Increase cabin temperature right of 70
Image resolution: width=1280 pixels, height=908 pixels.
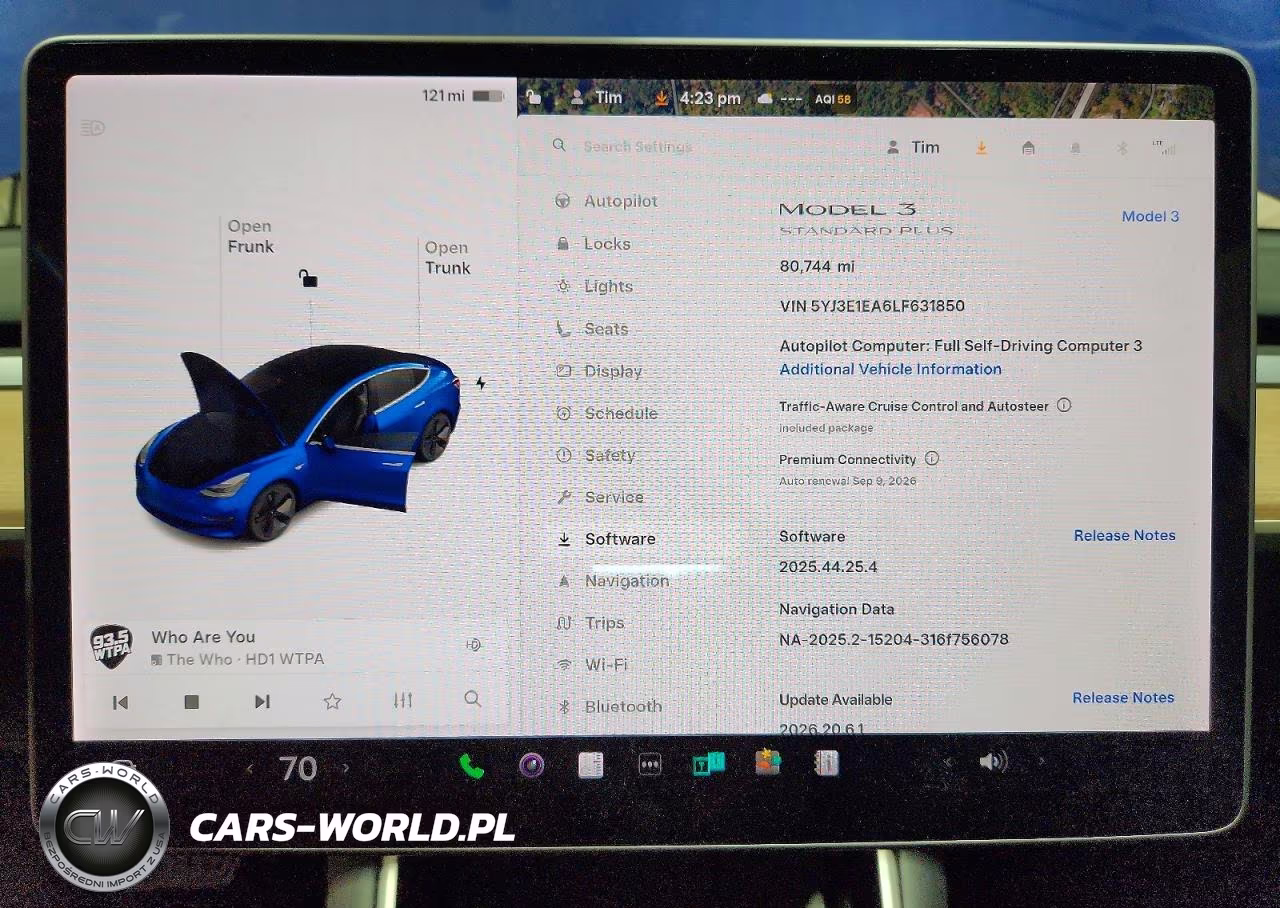click(x=346, y=768)
